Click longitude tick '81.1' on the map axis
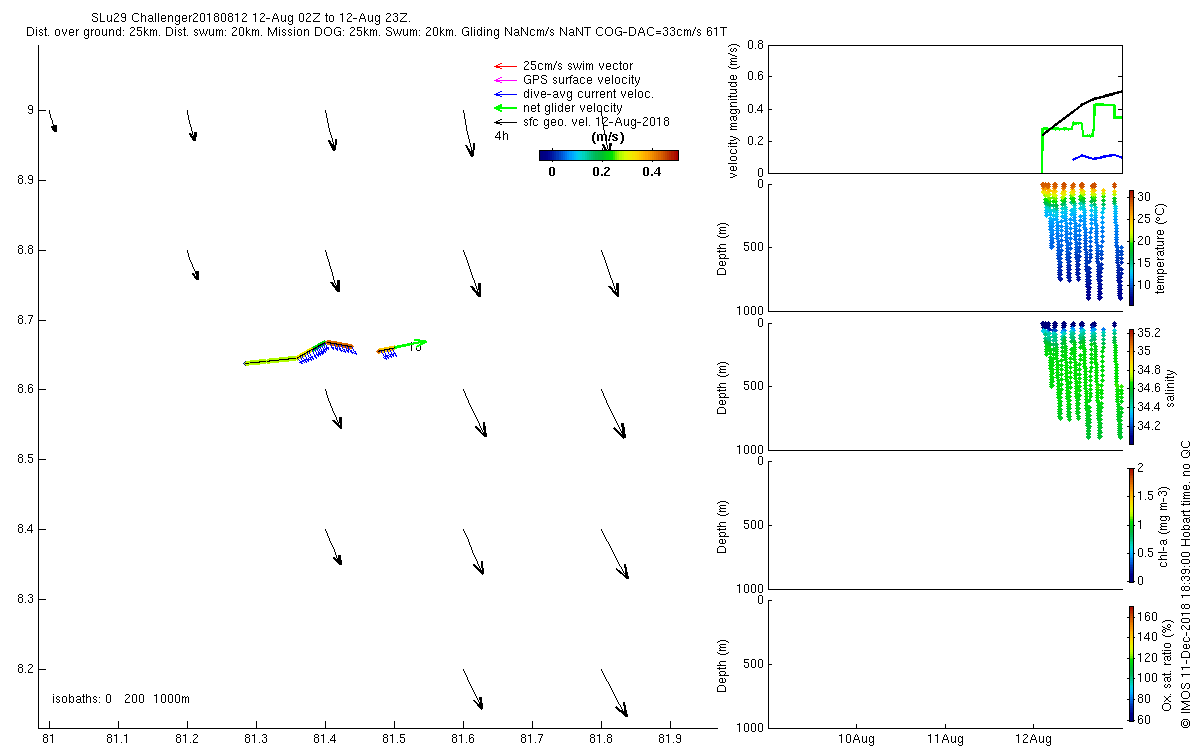 118,739
